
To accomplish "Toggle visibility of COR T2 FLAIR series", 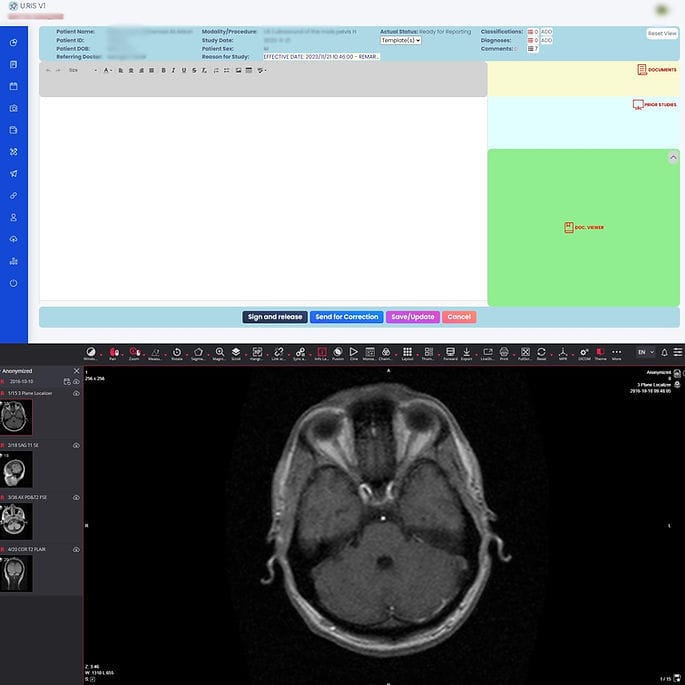I will (76, 549).
